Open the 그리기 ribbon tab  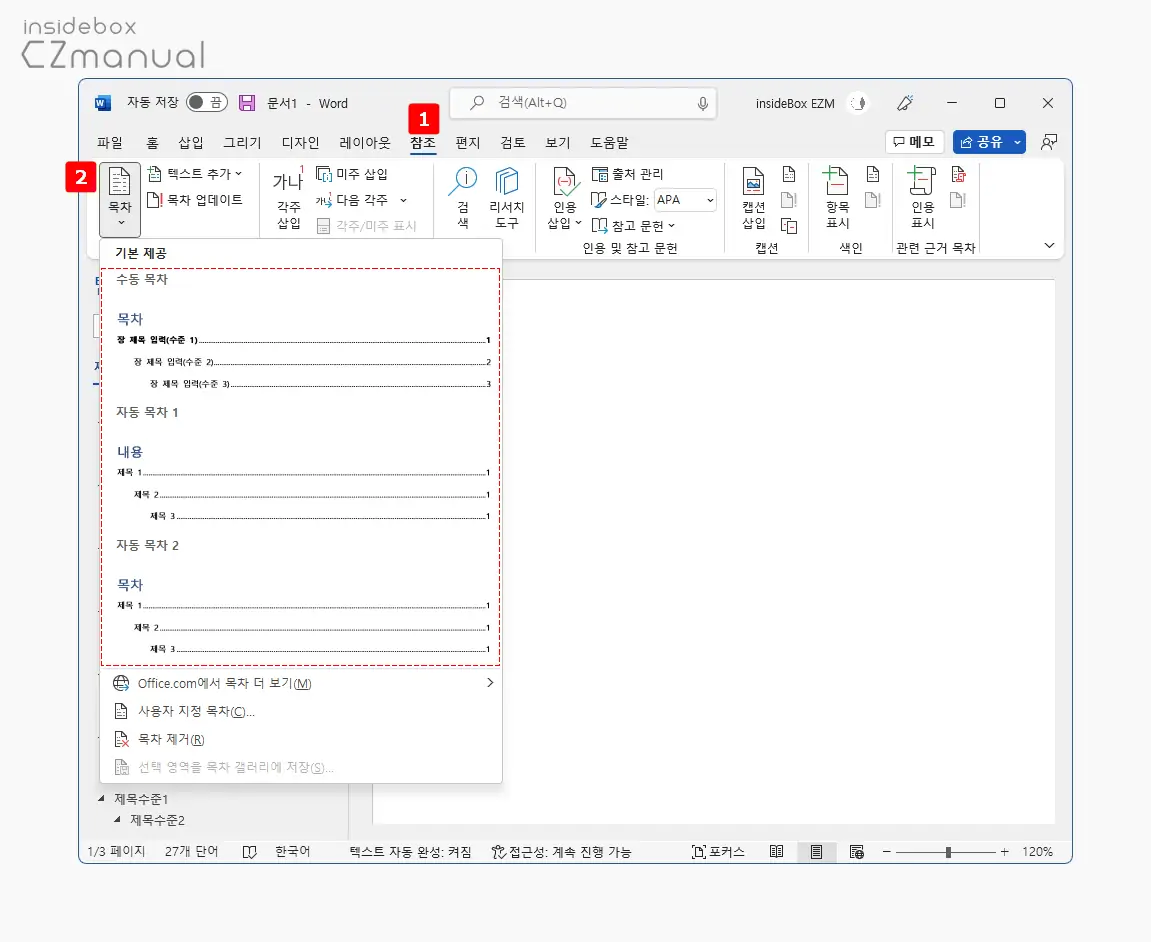coord(242,142)
